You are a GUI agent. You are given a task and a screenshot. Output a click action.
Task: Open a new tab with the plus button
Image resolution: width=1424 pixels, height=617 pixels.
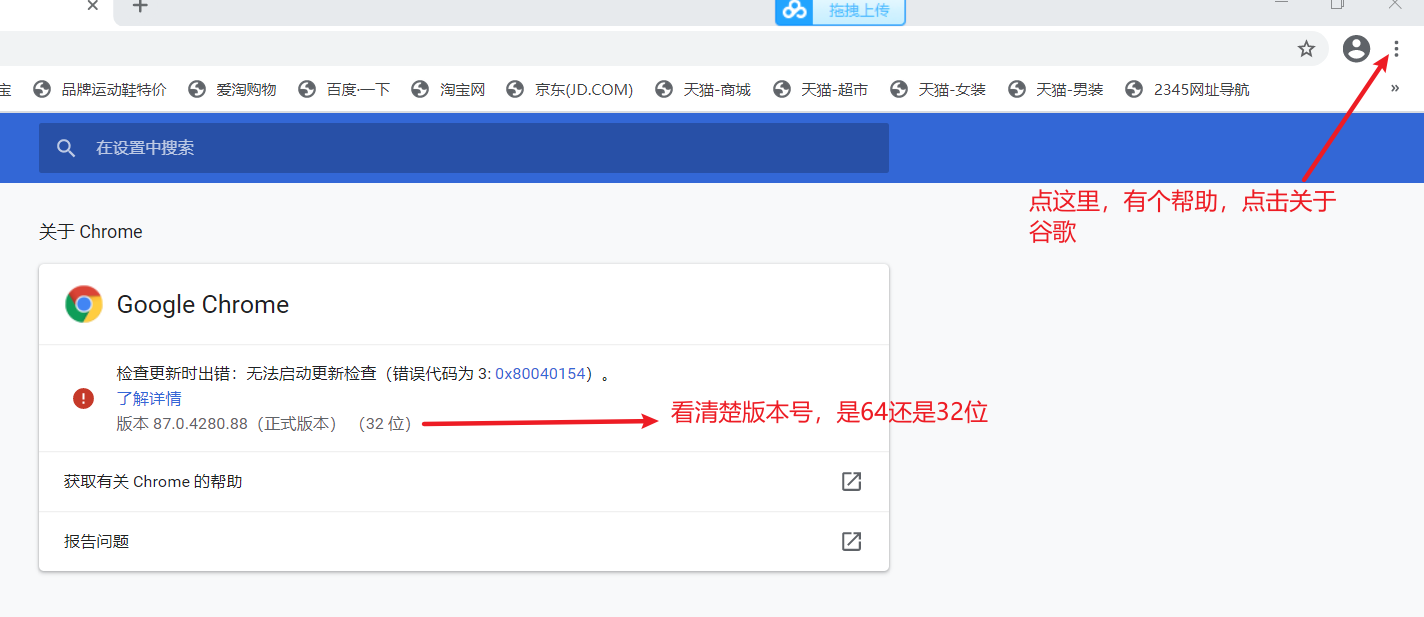tap(139, 8)
